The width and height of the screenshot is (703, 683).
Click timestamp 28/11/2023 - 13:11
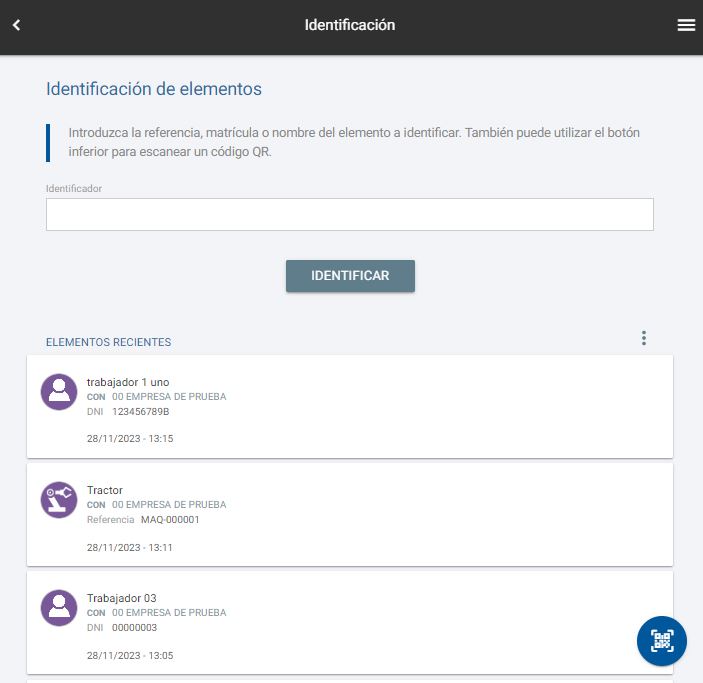click(130, 548)
